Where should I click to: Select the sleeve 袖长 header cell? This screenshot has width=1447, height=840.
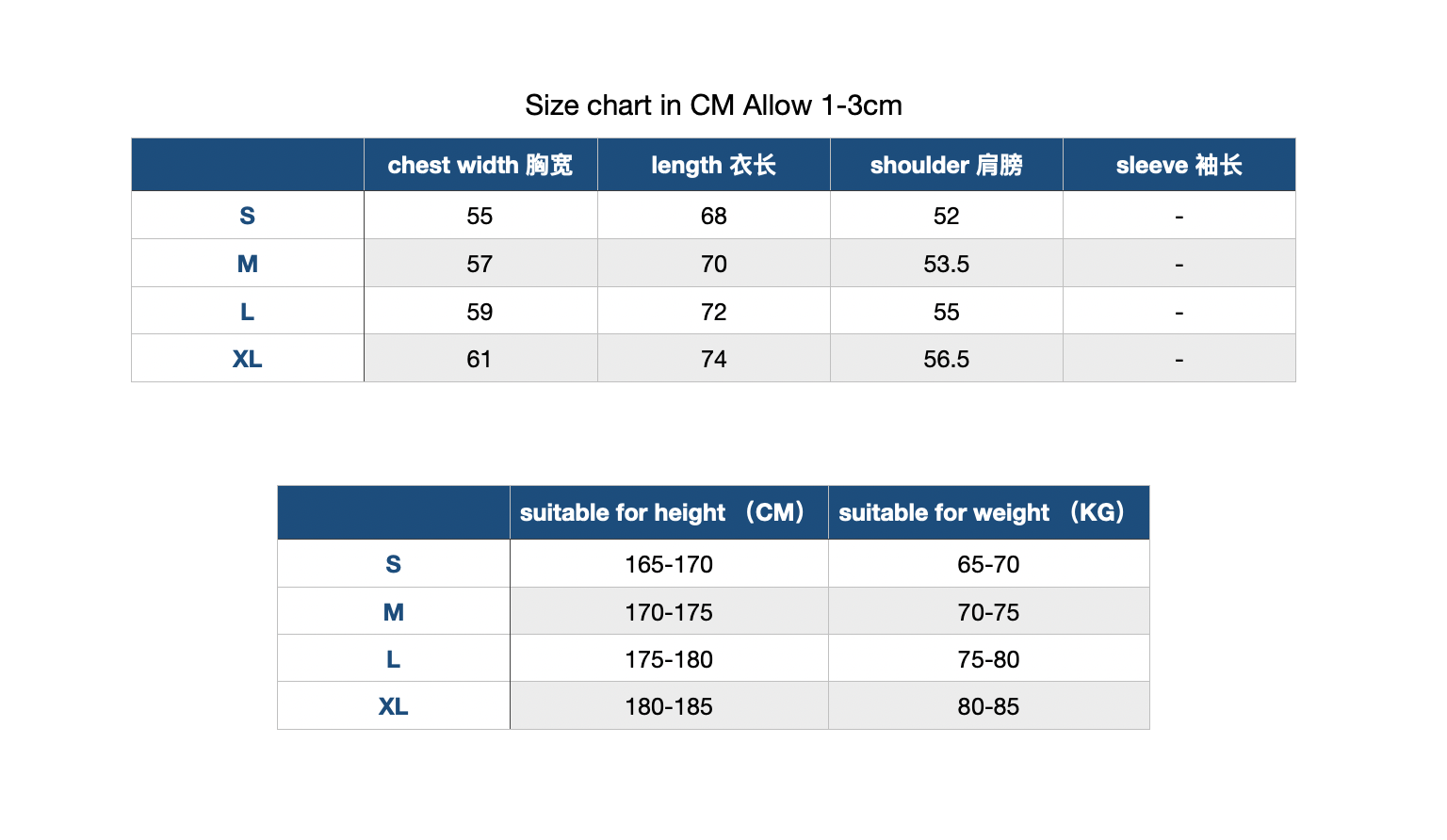point(1179,165)
